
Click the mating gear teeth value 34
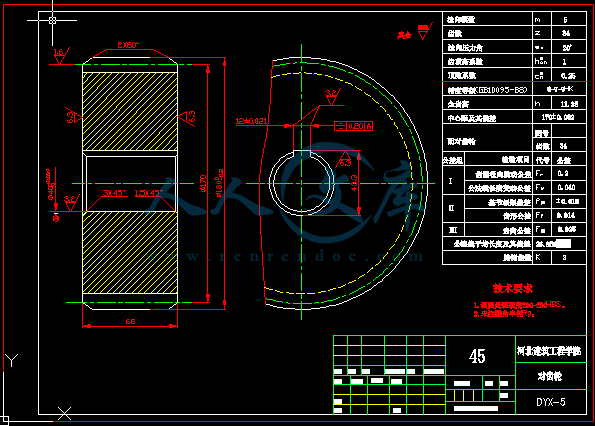[564, 146]
